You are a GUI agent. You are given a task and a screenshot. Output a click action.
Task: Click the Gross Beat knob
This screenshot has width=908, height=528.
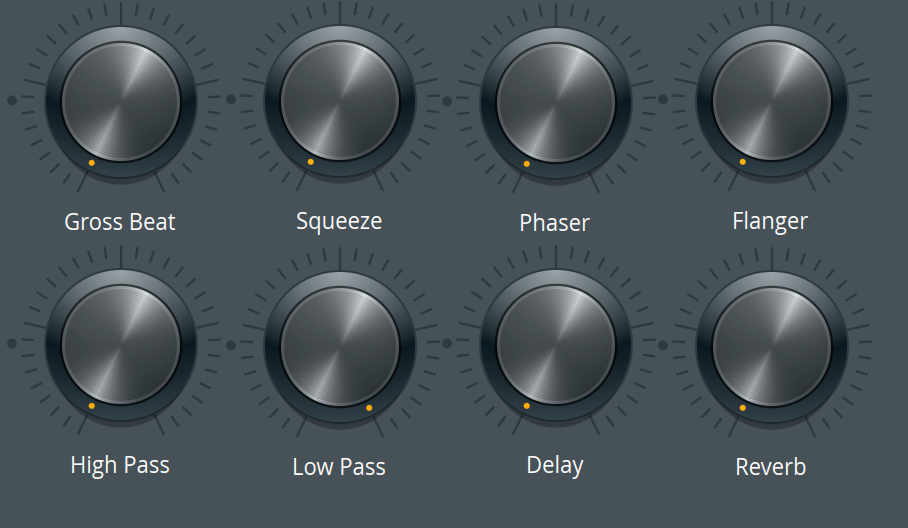(121, 102)
